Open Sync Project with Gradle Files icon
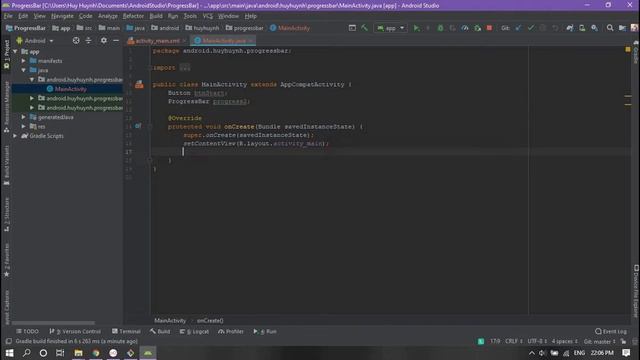 coord(570,28)
